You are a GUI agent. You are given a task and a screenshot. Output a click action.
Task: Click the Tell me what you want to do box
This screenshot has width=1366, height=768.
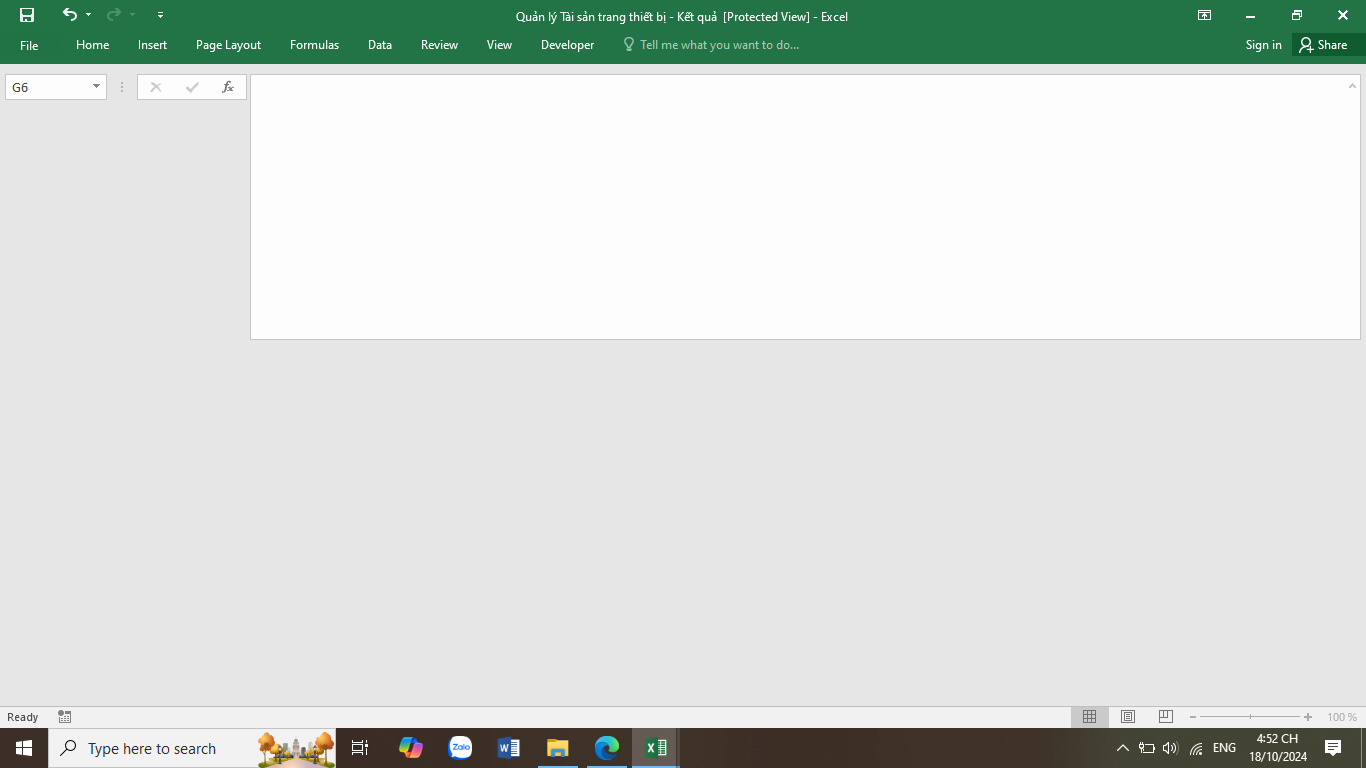[711, 45]
